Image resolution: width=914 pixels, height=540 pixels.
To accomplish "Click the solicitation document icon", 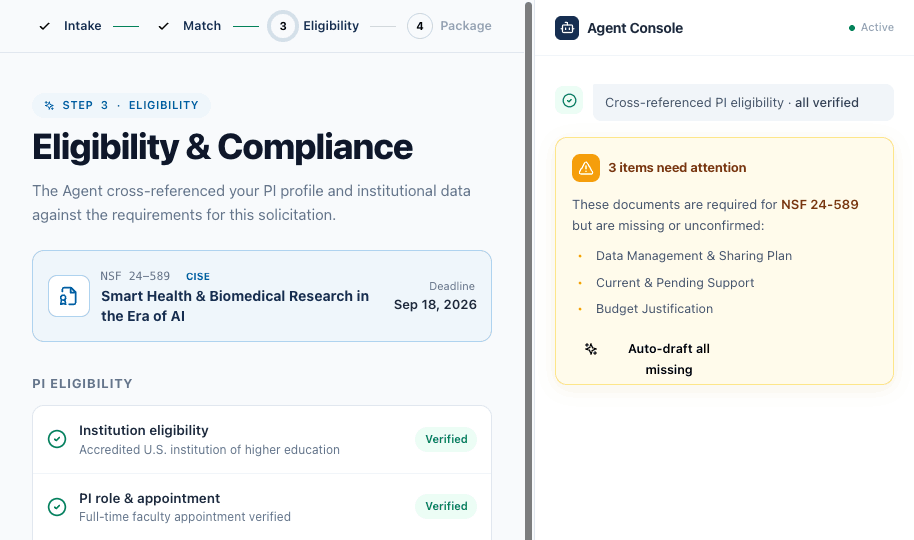I will pos(69,296).
